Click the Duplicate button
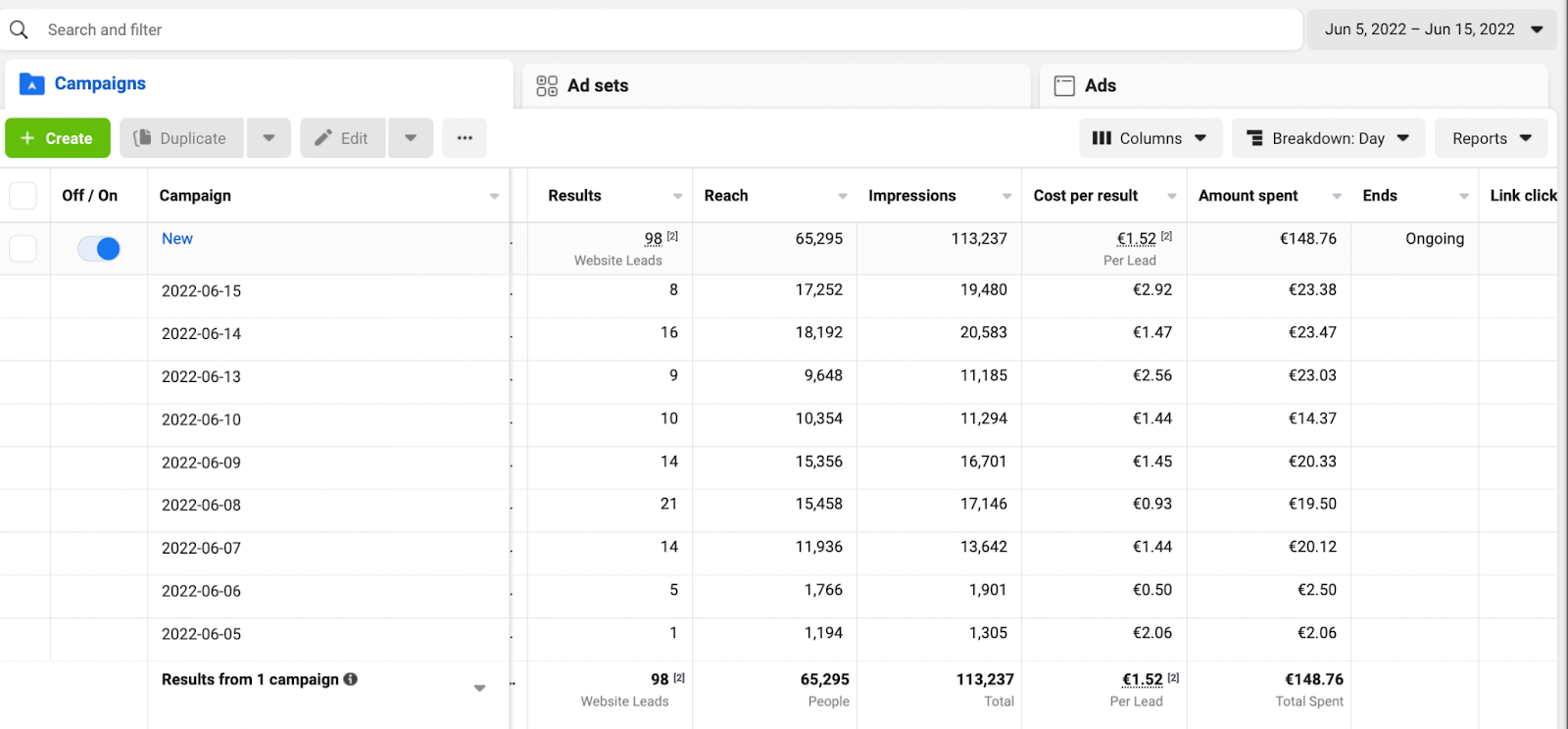1568x729 pixels. pyautogui.click(x=182, y=138)
